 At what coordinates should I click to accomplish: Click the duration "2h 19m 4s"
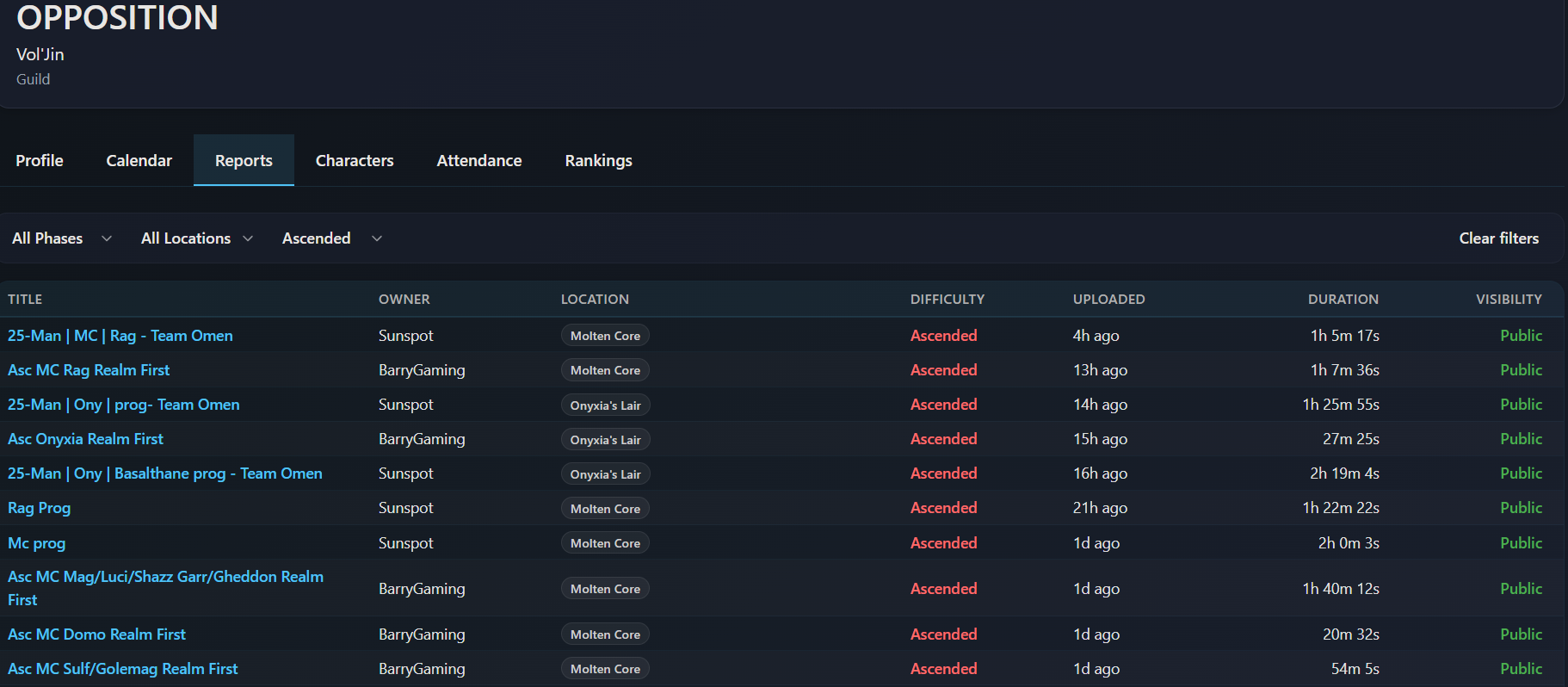pos(1345,473)
